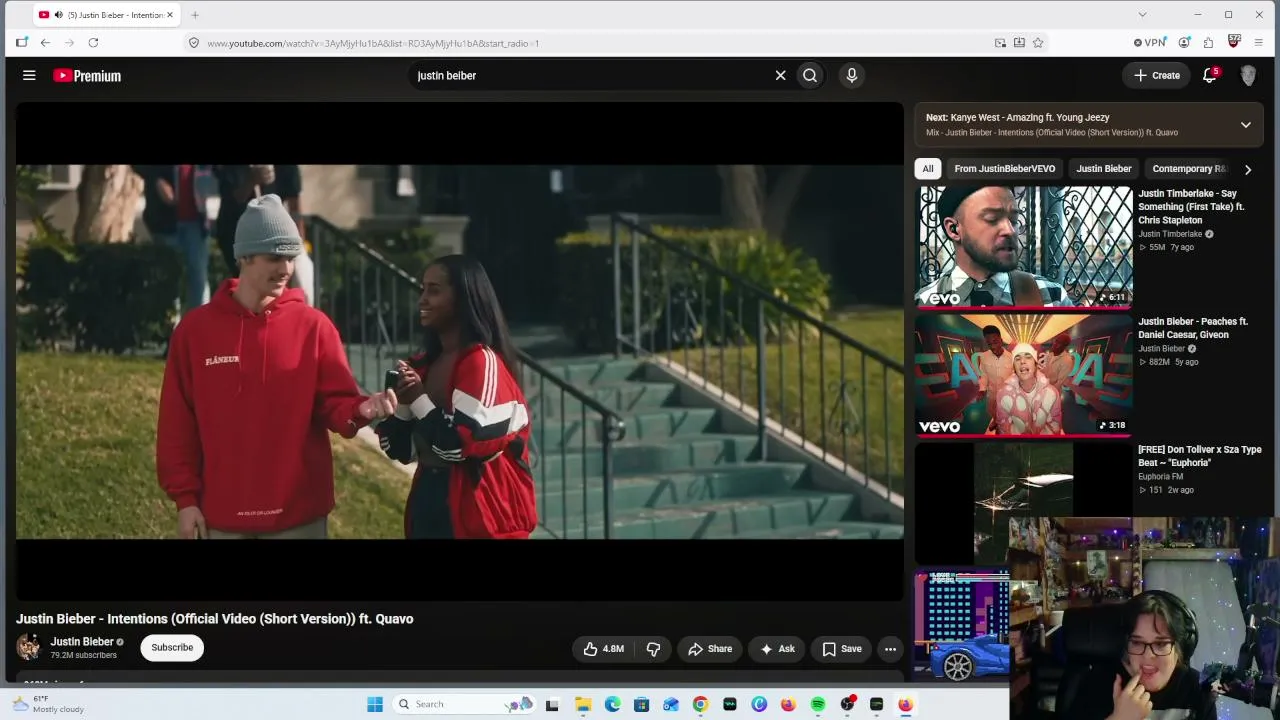Click the video player to pause

point(460,352)
